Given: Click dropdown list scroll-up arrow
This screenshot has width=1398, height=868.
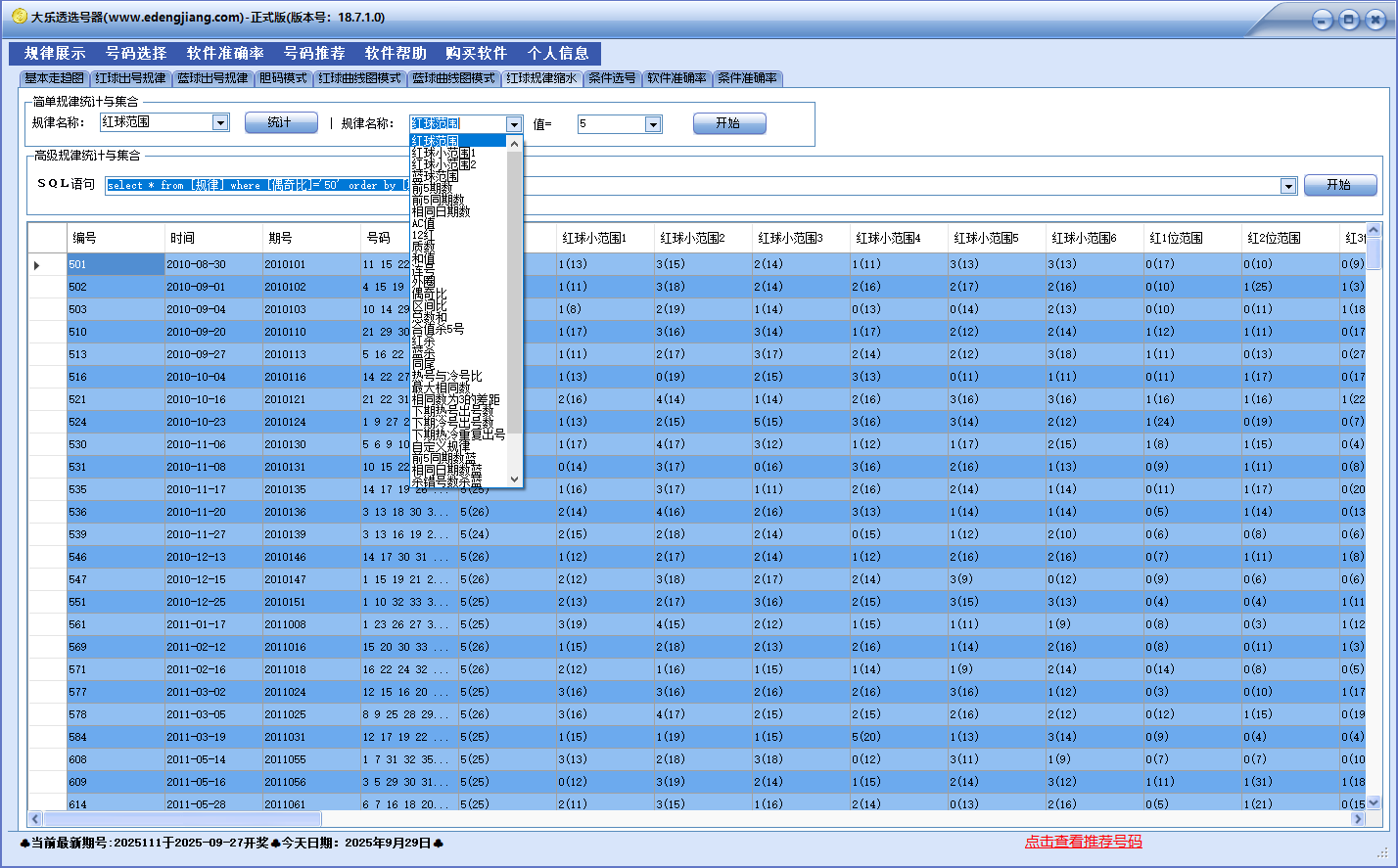Looking at the screenshot, I should (515, 142).
